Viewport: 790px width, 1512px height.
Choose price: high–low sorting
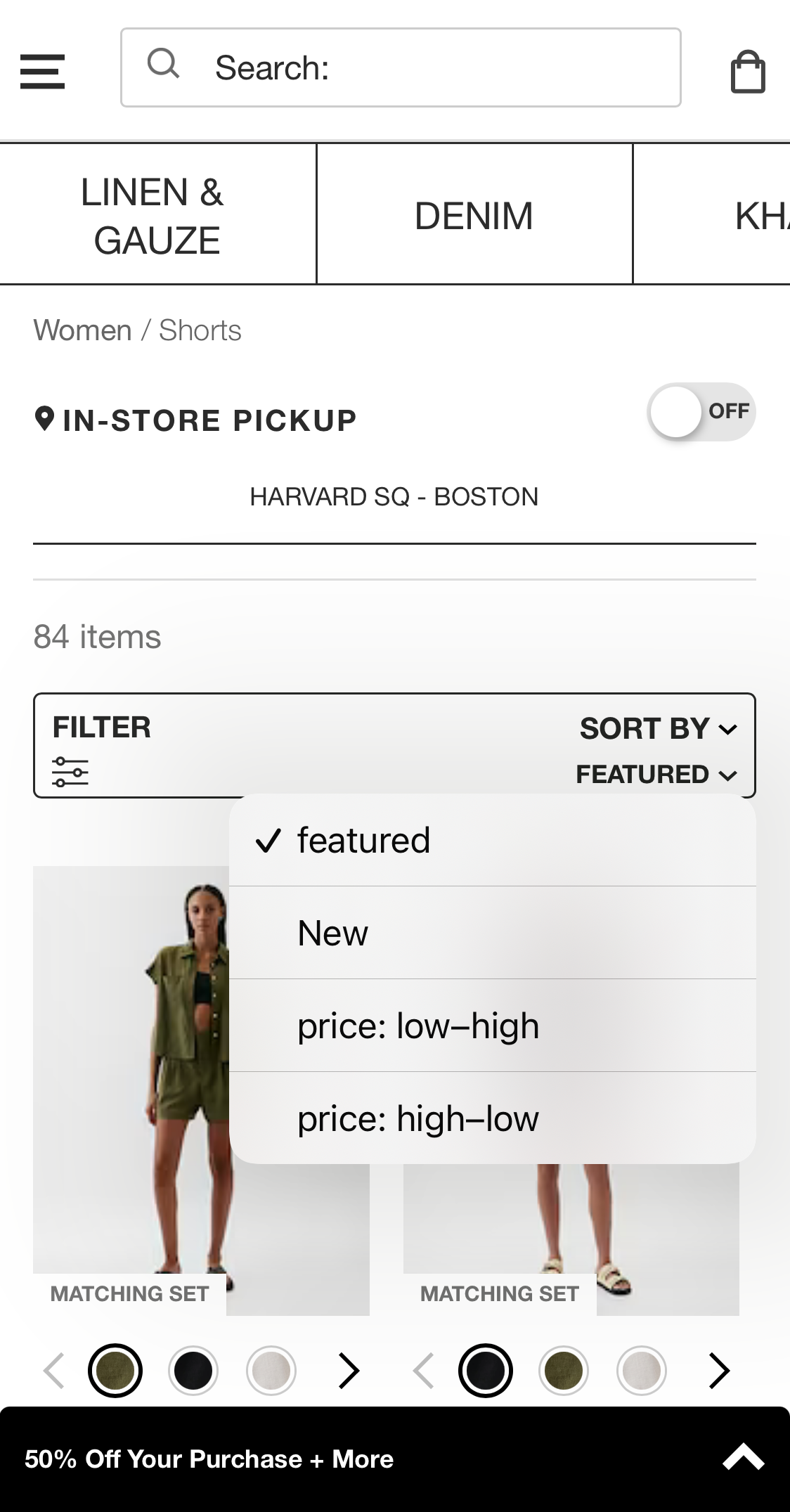pos(417,1118)
